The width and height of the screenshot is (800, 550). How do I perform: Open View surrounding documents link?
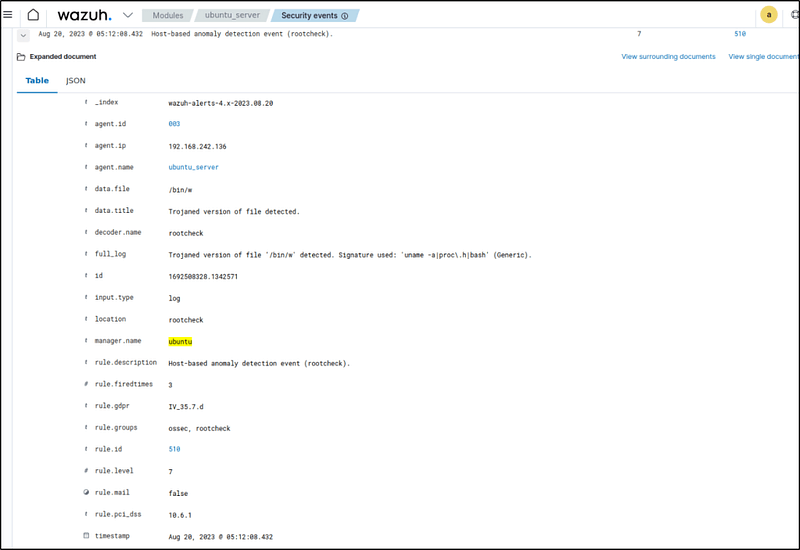pyautogui.click(x=668, y=57)
